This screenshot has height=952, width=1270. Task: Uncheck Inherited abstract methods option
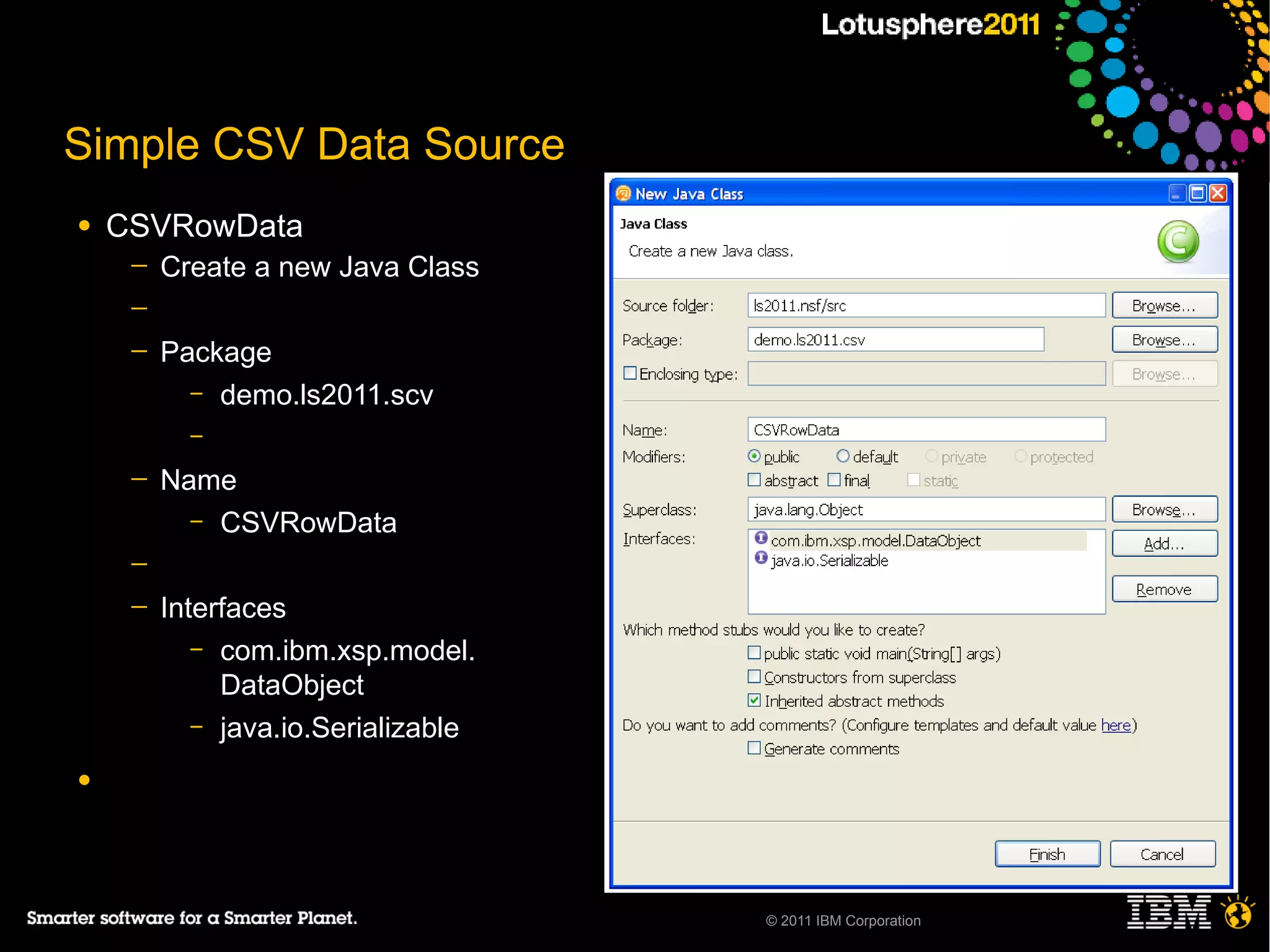click(754, 700)
